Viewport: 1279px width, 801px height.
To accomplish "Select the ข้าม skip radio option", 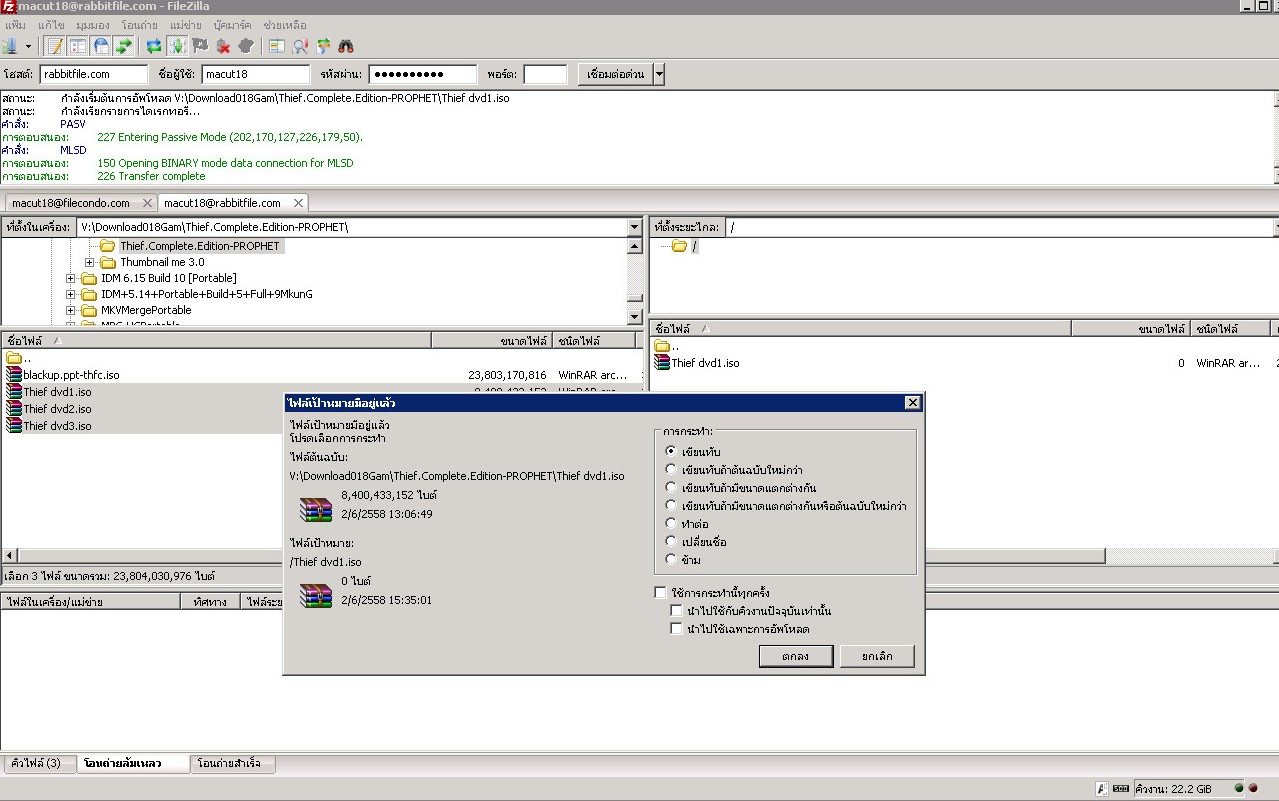I will pyautogui.click(x=671, y=559).
